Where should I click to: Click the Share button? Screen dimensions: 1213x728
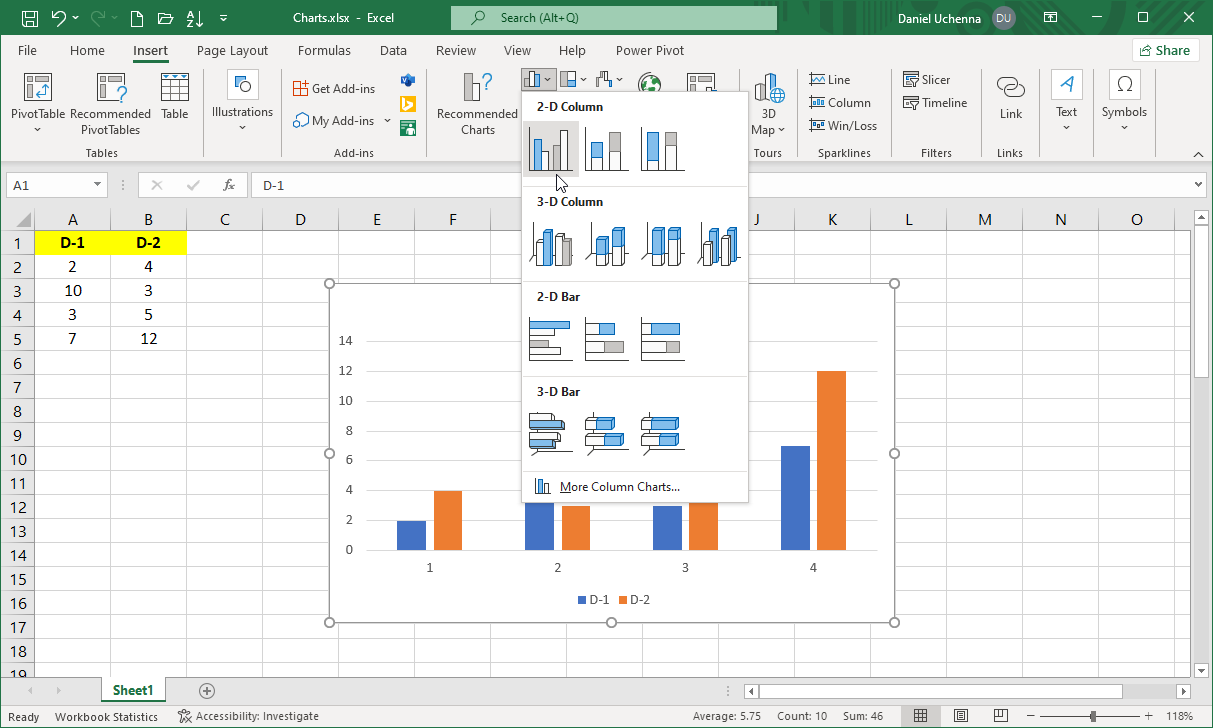click(1165, 51)
